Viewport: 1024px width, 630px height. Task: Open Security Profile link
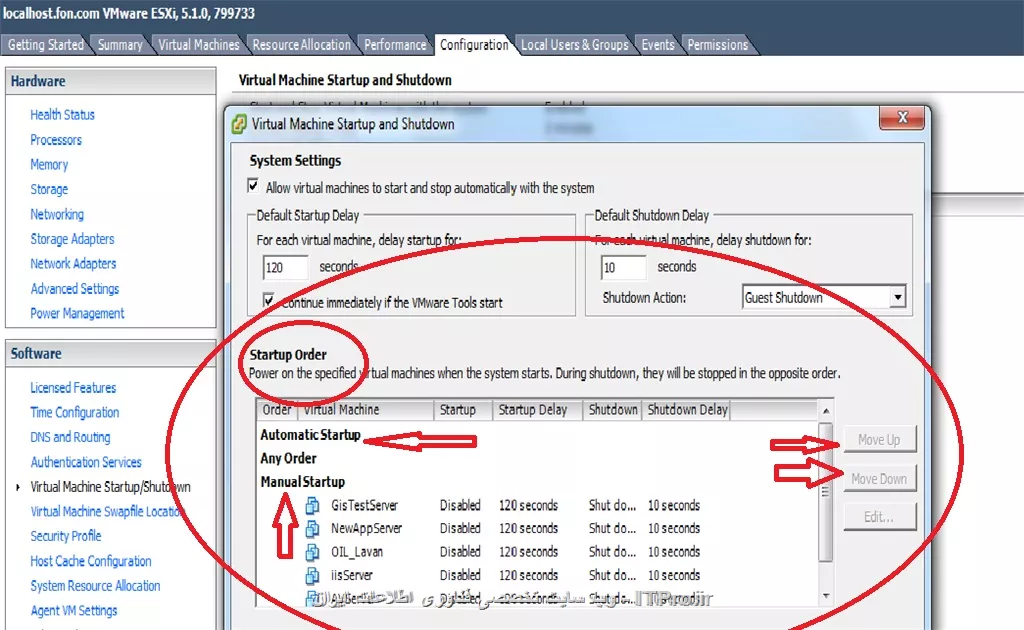point(66,536)
